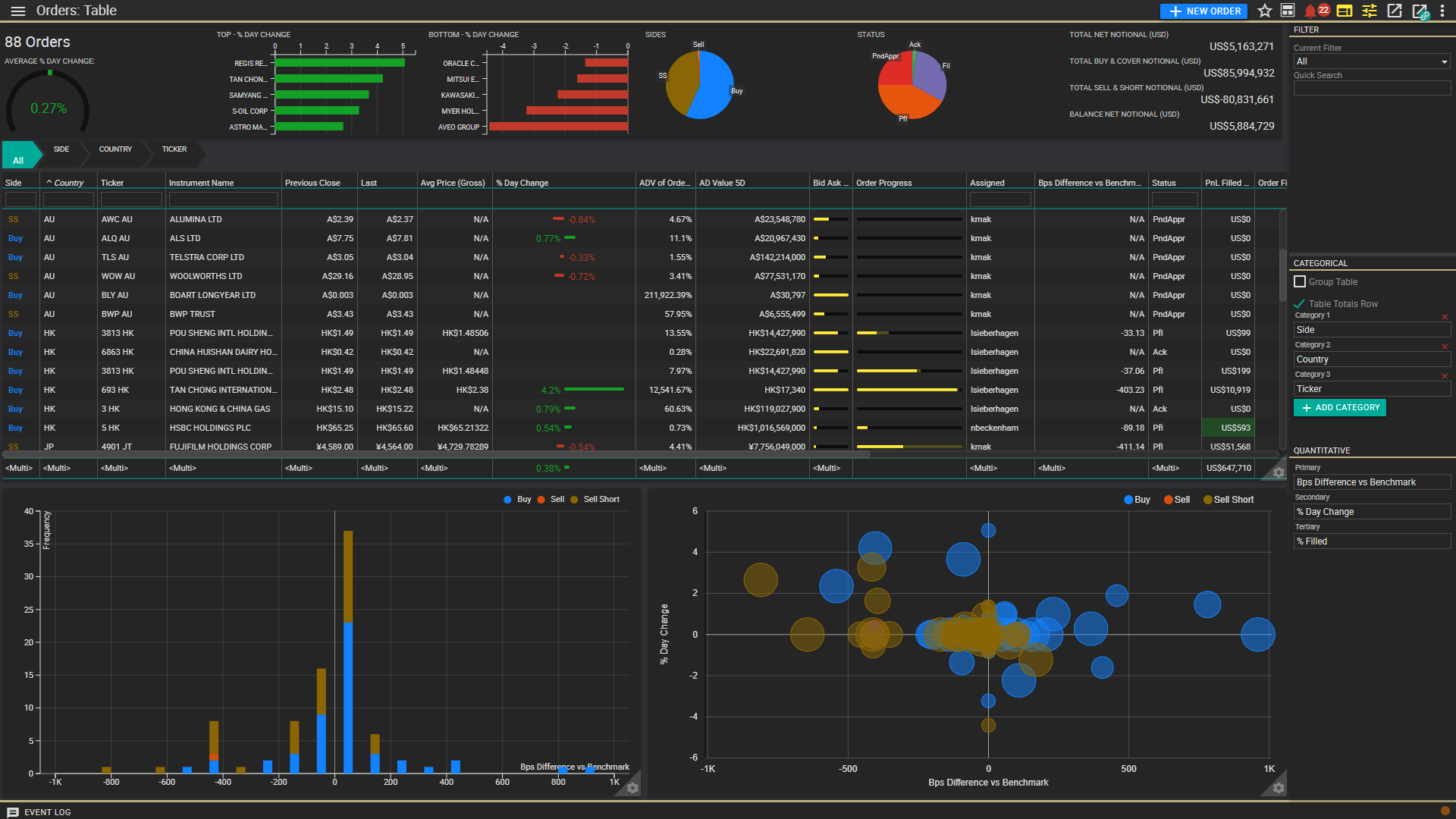Enable the Group Table checkbox

pos(1300,282)
